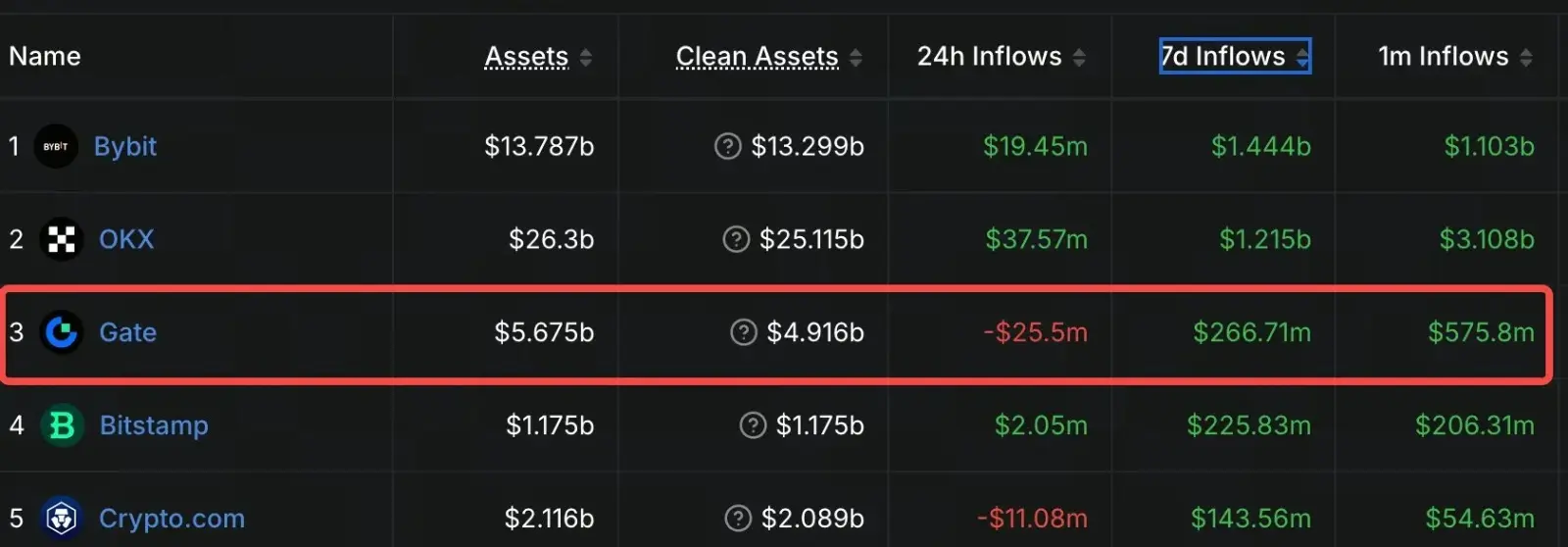1568x547 pixels.
Task: Open the Bitstamp exchange link
Action: pyautogui.click(x=154, y=425)
